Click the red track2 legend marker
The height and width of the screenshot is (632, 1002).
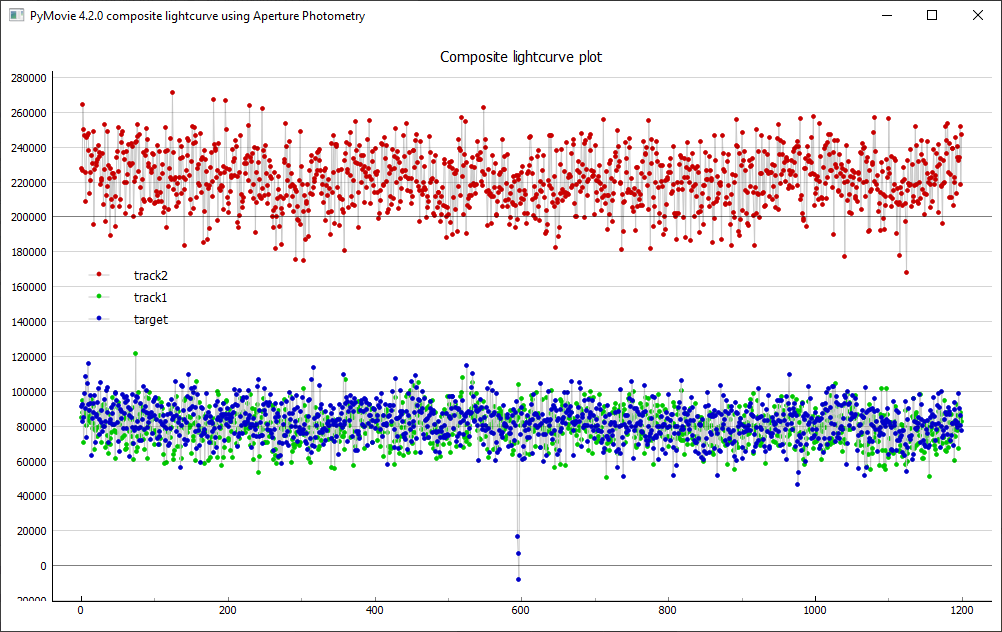tap(99, 275)
